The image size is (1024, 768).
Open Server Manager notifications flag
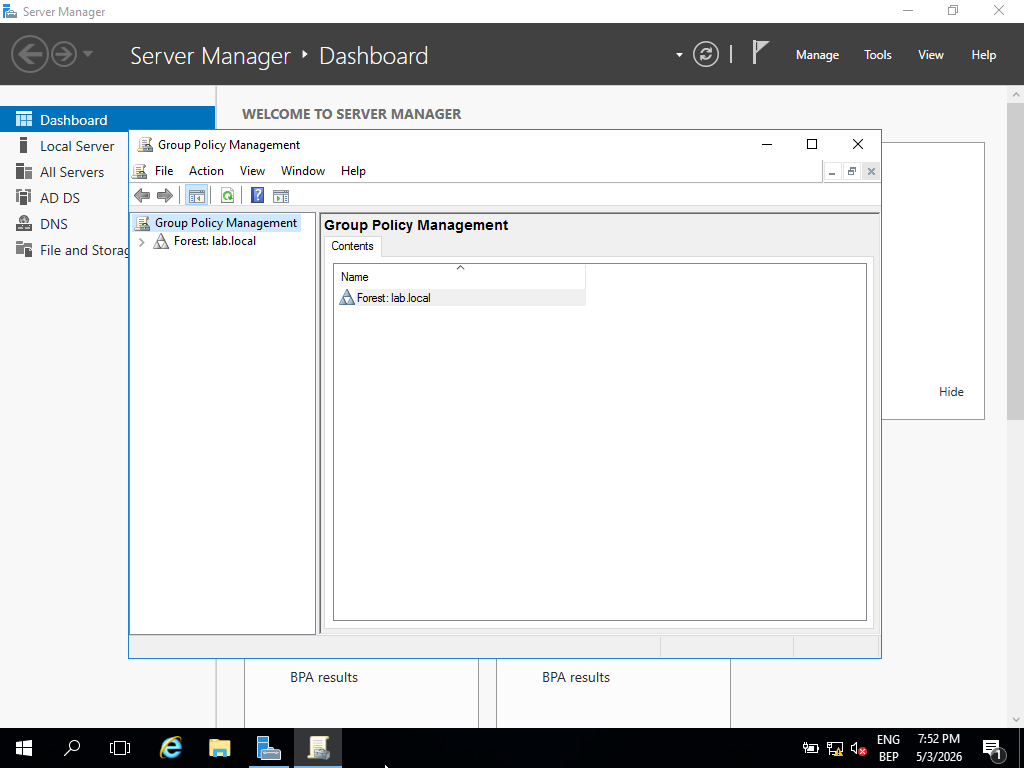click(760, 52)
